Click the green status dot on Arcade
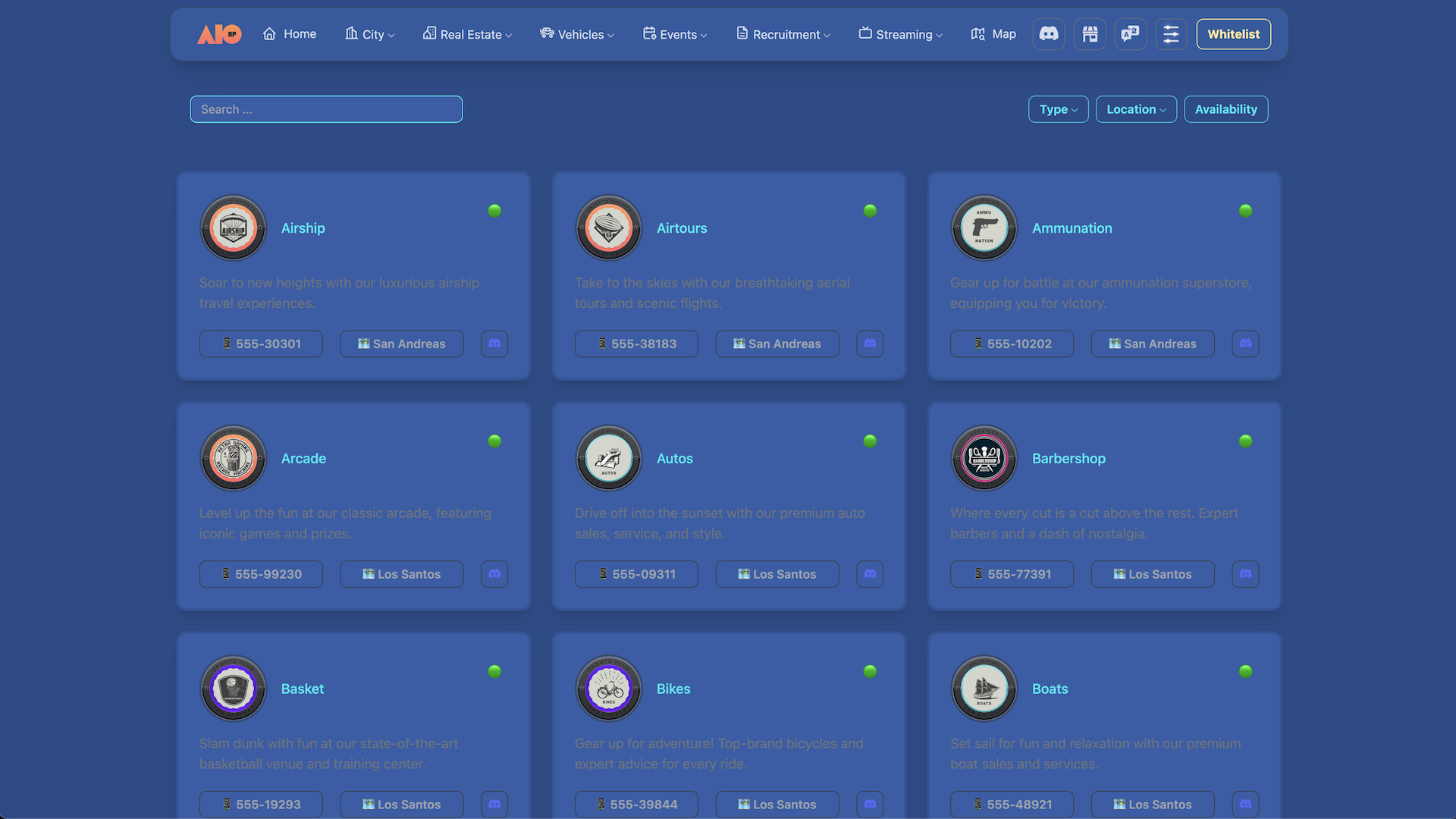This screenshot has height=819, width=1456. click(x=494, y=441)
